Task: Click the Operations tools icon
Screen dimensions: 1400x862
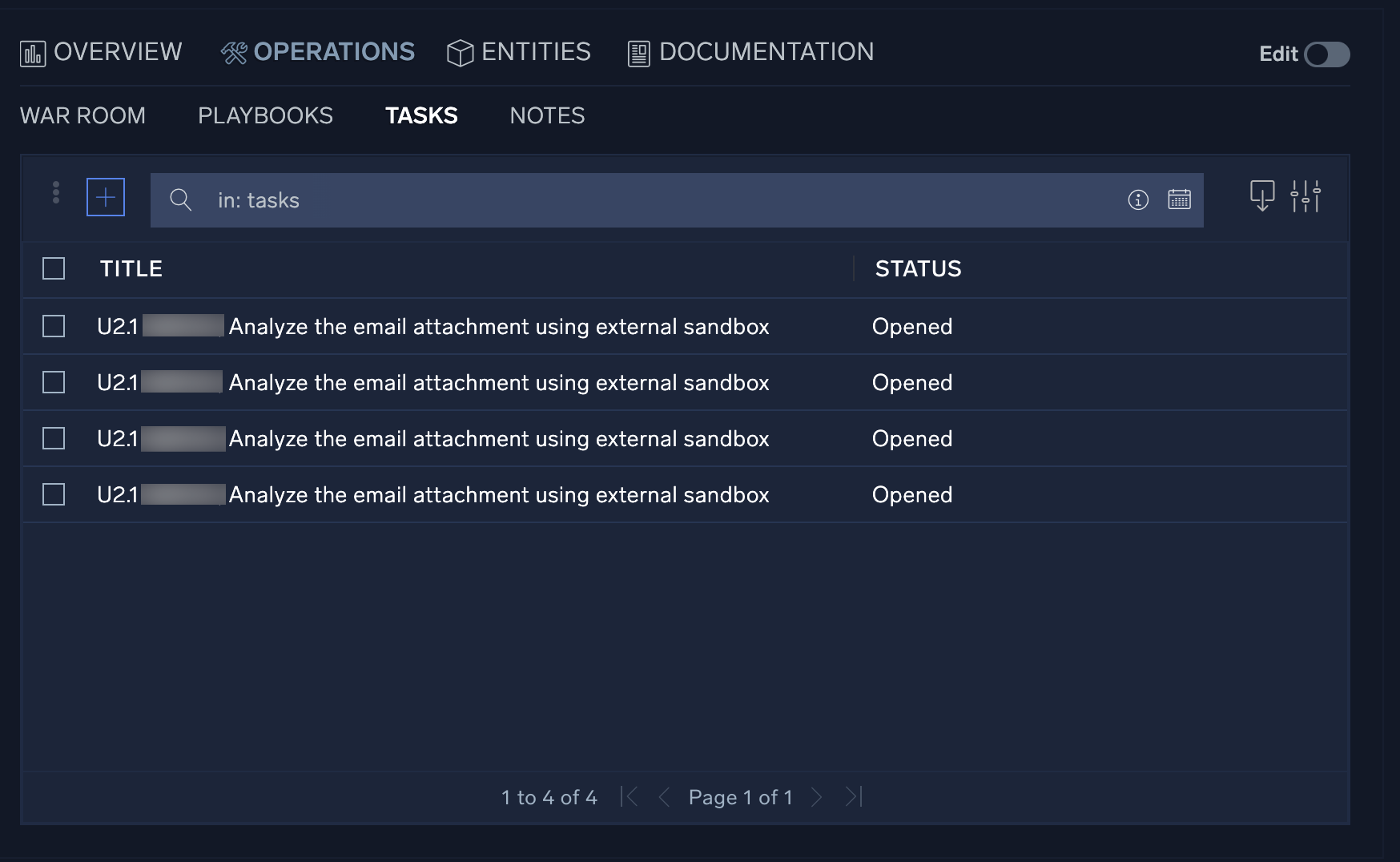Action: click(x=234, y=50)
